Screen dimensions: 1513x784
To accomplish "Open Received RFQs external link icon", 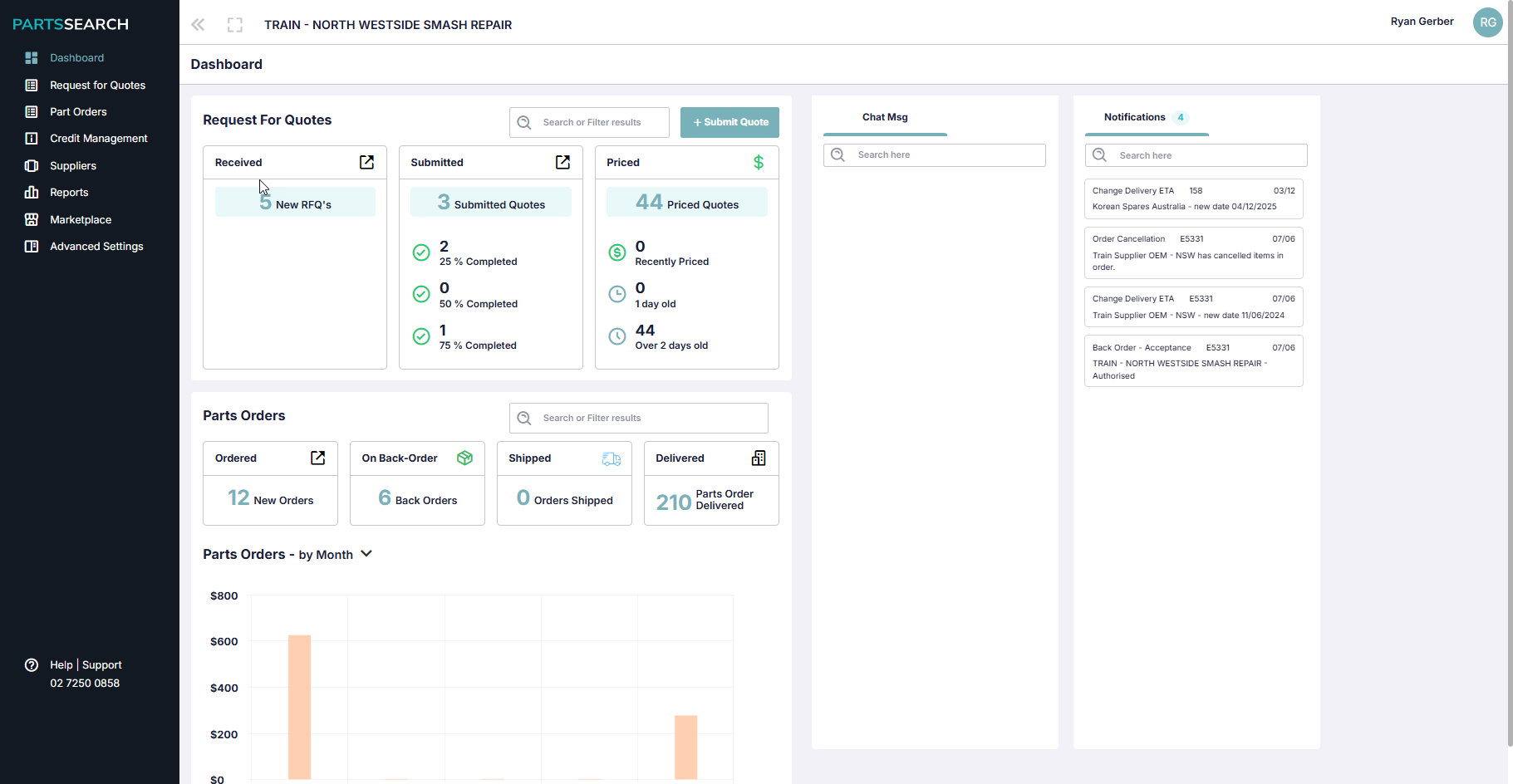I will (x=366, y=162).
